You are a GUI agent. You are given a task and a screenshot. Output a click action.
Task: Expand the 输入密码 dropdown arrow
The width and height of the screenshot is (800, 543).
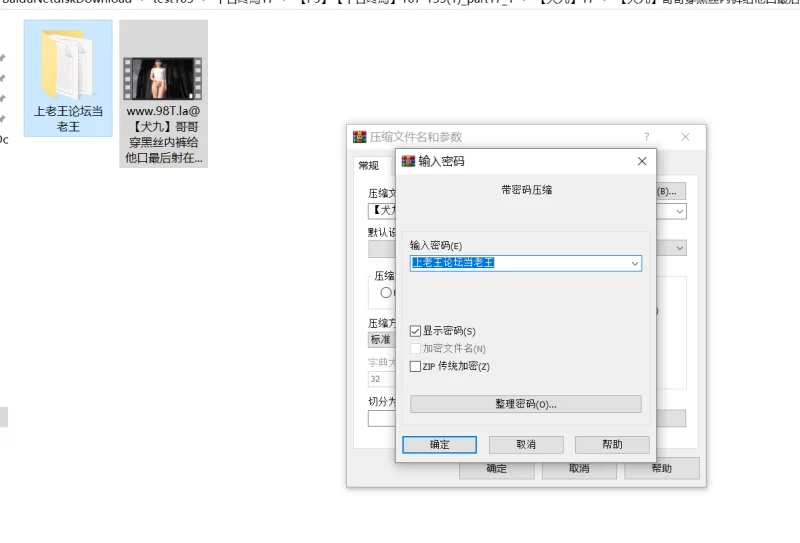tap(635, 263)
